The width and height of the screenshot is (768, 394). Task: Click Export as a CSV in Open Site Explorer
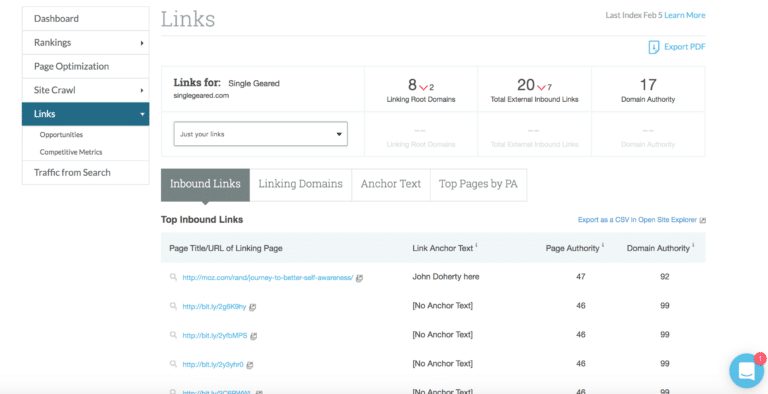637,220
